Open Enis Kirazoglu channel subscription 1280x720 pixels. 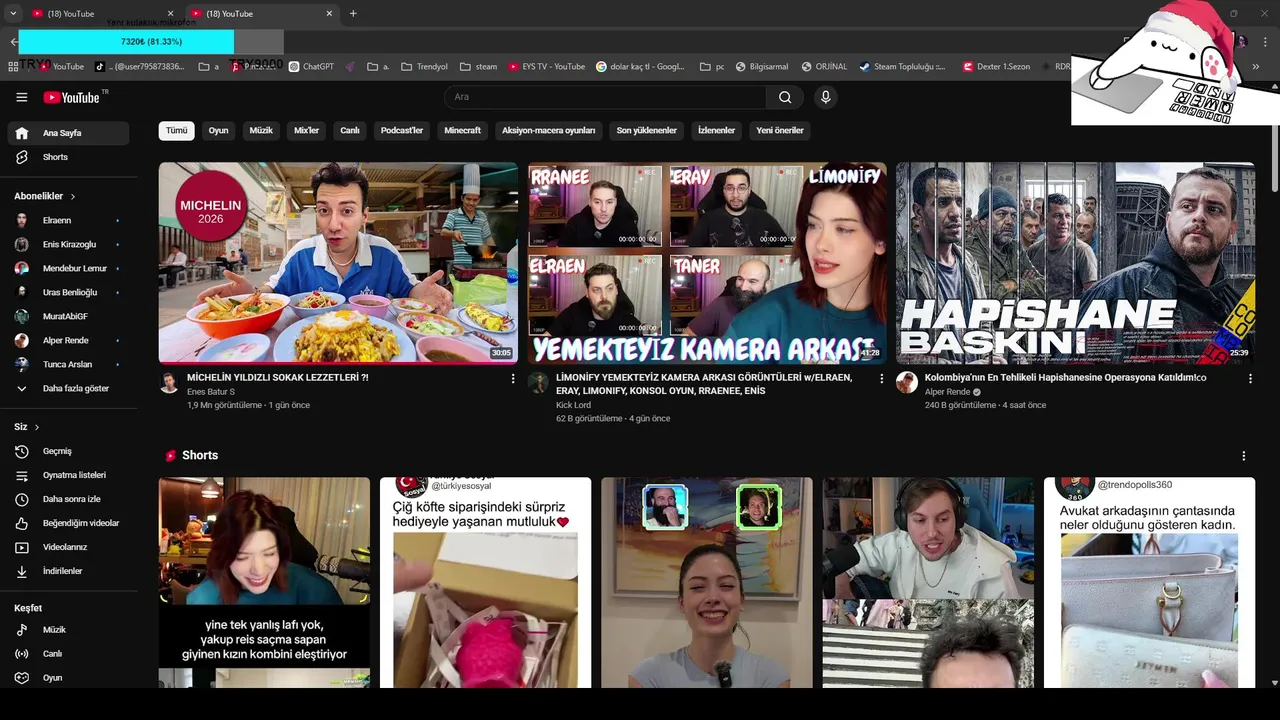pyautogui.click(x=68, y=244)
